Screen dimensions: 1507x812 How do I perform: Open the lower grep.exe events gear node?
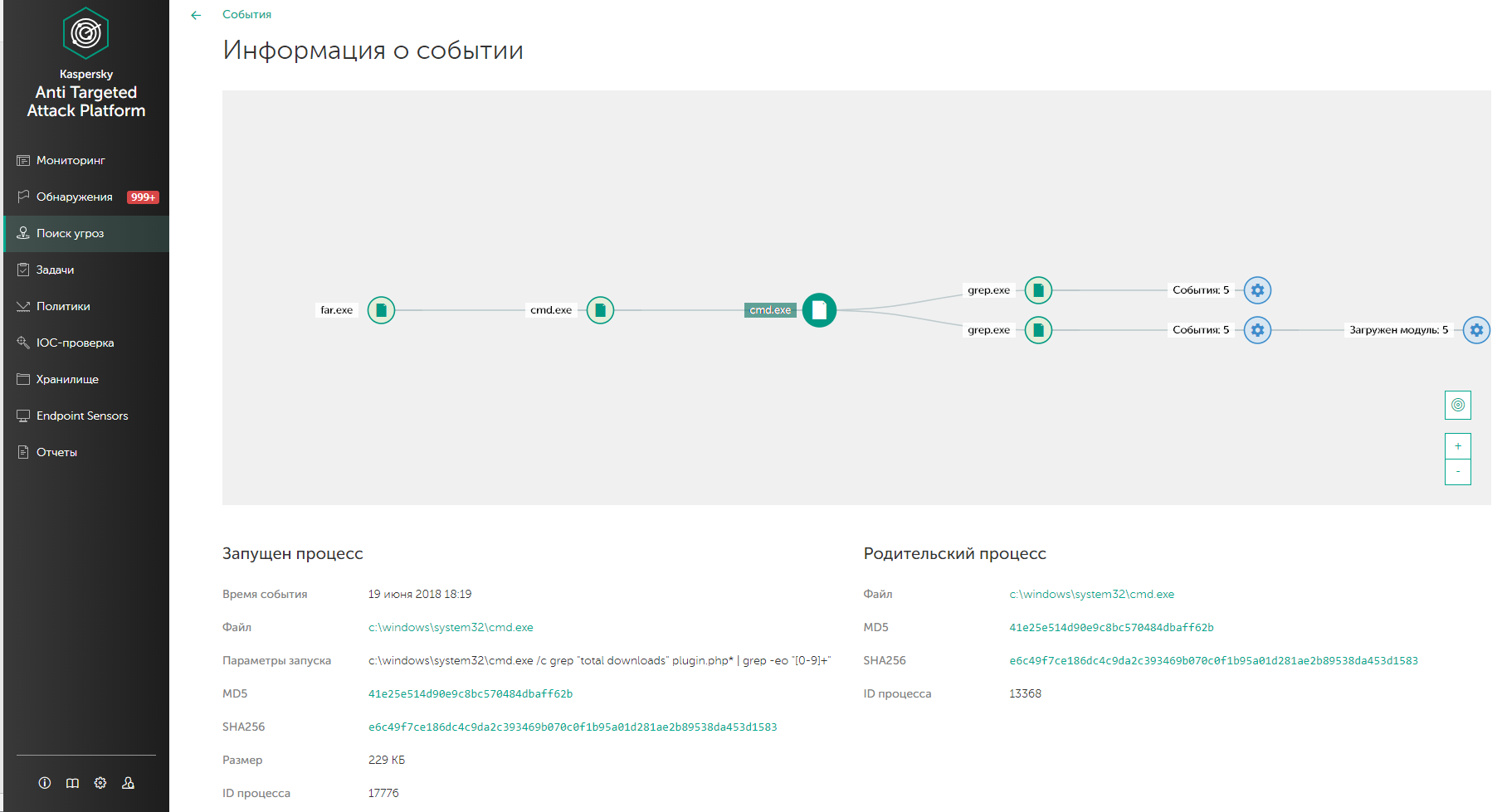pos(1257,330)
